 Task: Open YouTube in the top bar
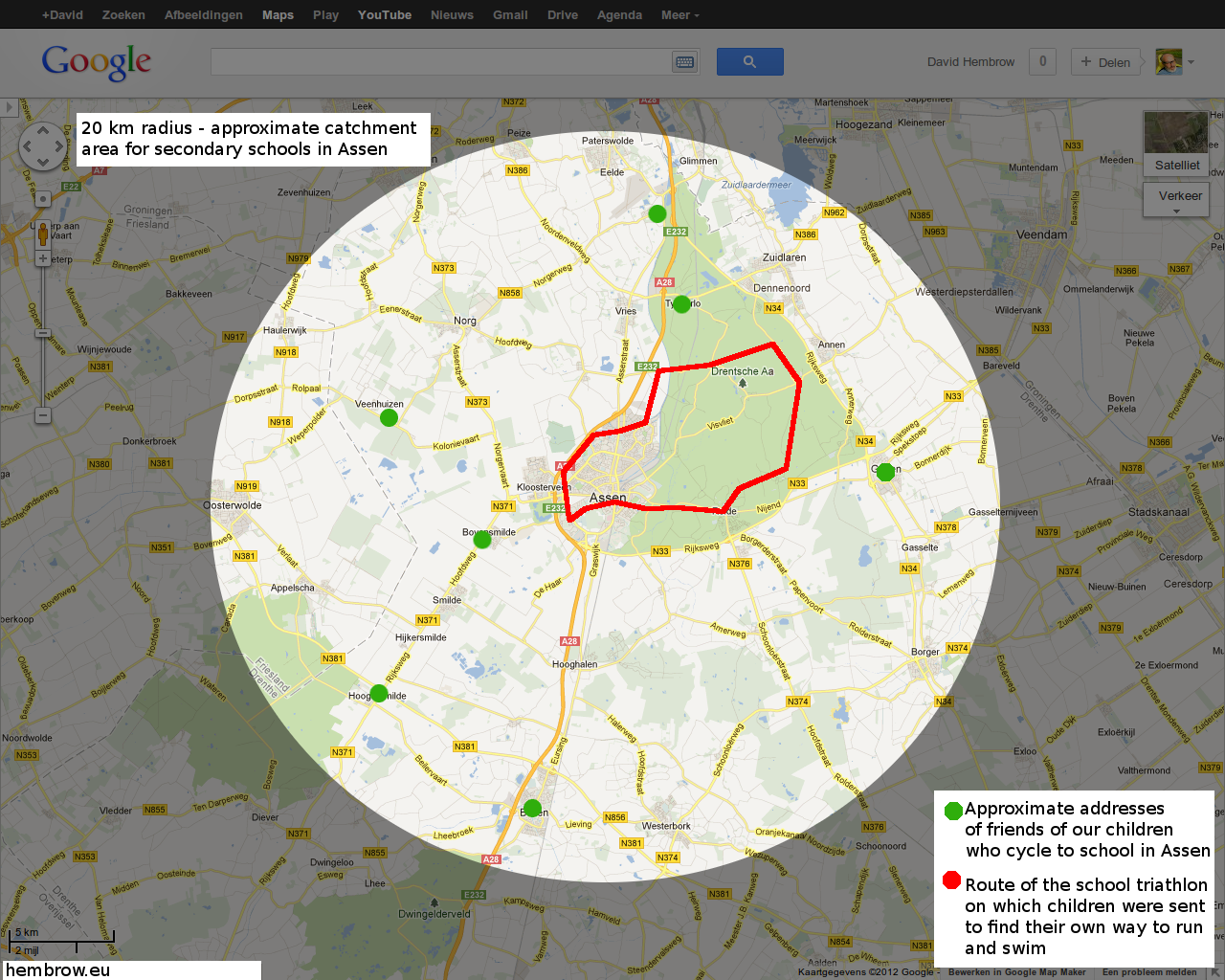point(385,14)
